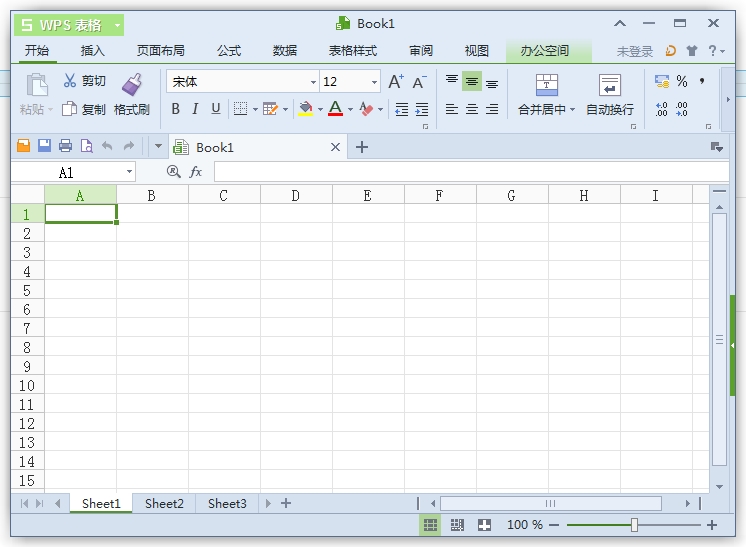Click the WPS 表格 application menu button
The width and height of the screenshot is (746, 547).
[68, 24]
